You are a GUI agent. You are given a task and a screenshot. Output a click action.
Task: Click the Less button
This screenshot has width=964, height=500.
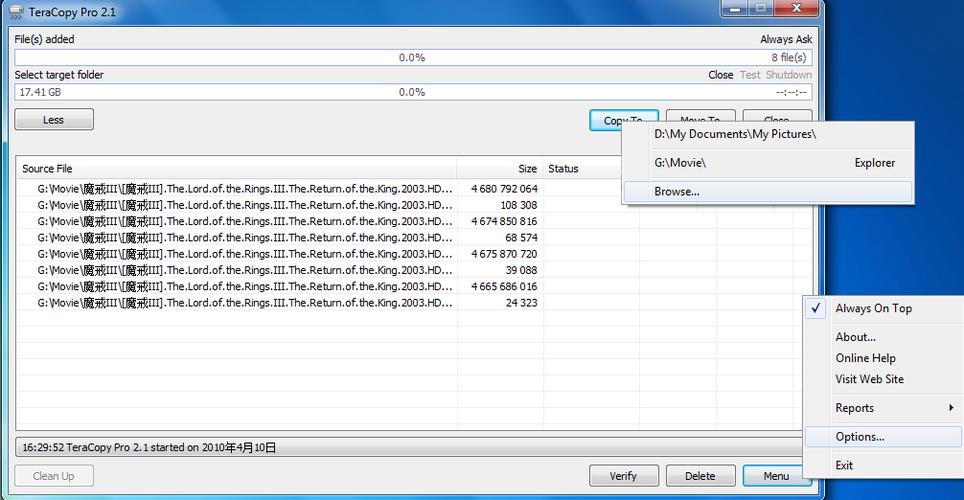54,119
